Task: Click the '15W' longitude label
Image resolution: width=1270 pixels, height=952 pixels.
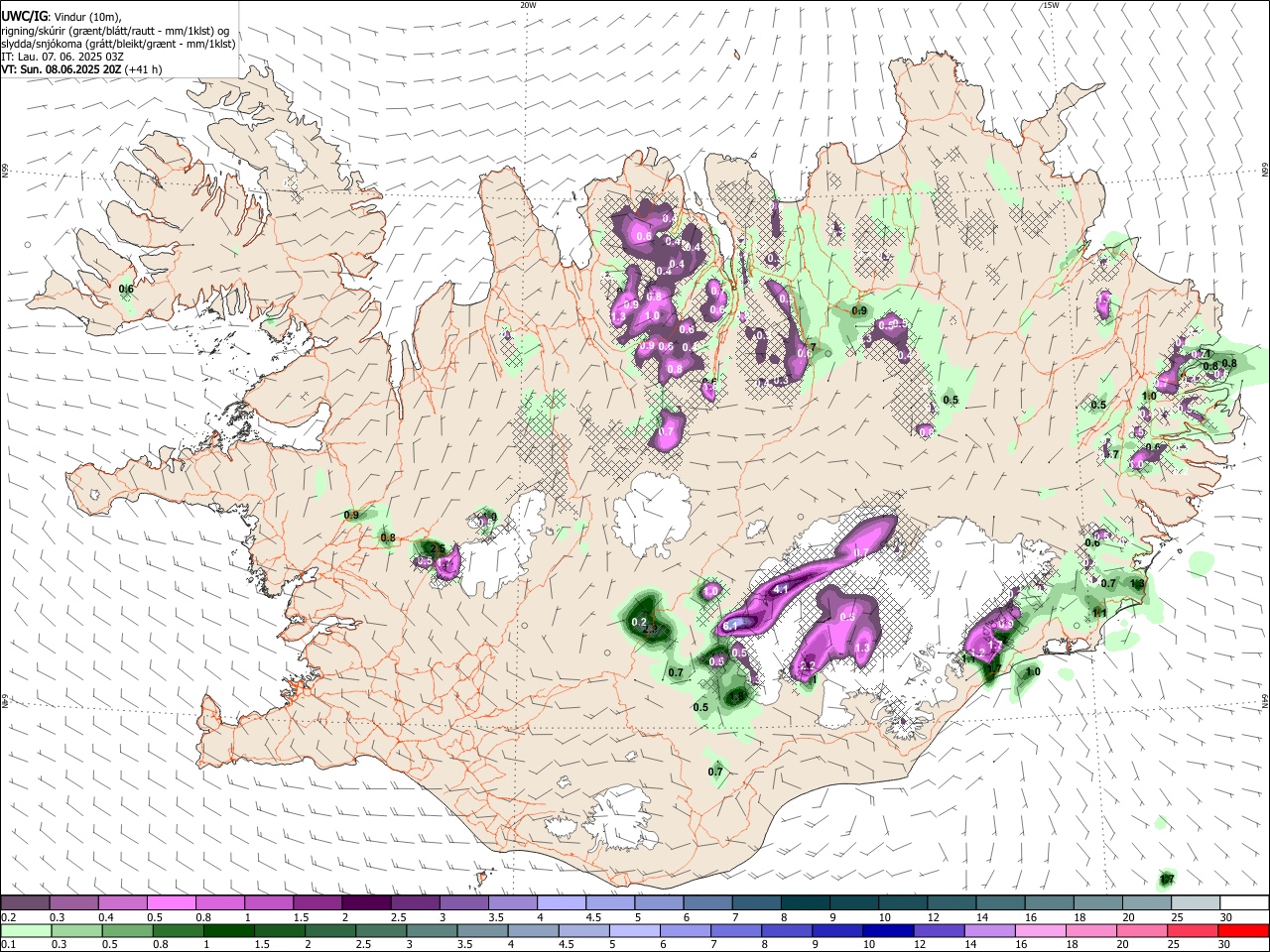Action: tap(1051, 5)
